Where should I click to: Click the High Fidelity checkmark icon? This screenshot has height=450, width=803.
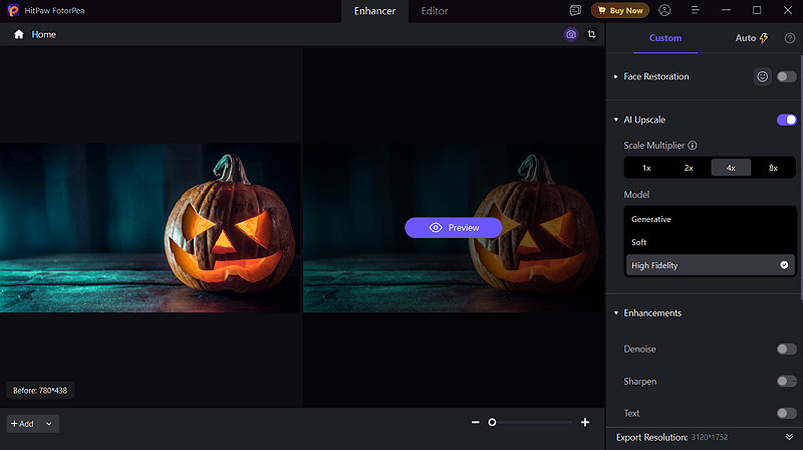pyautogui.click(x=784, y=265)
